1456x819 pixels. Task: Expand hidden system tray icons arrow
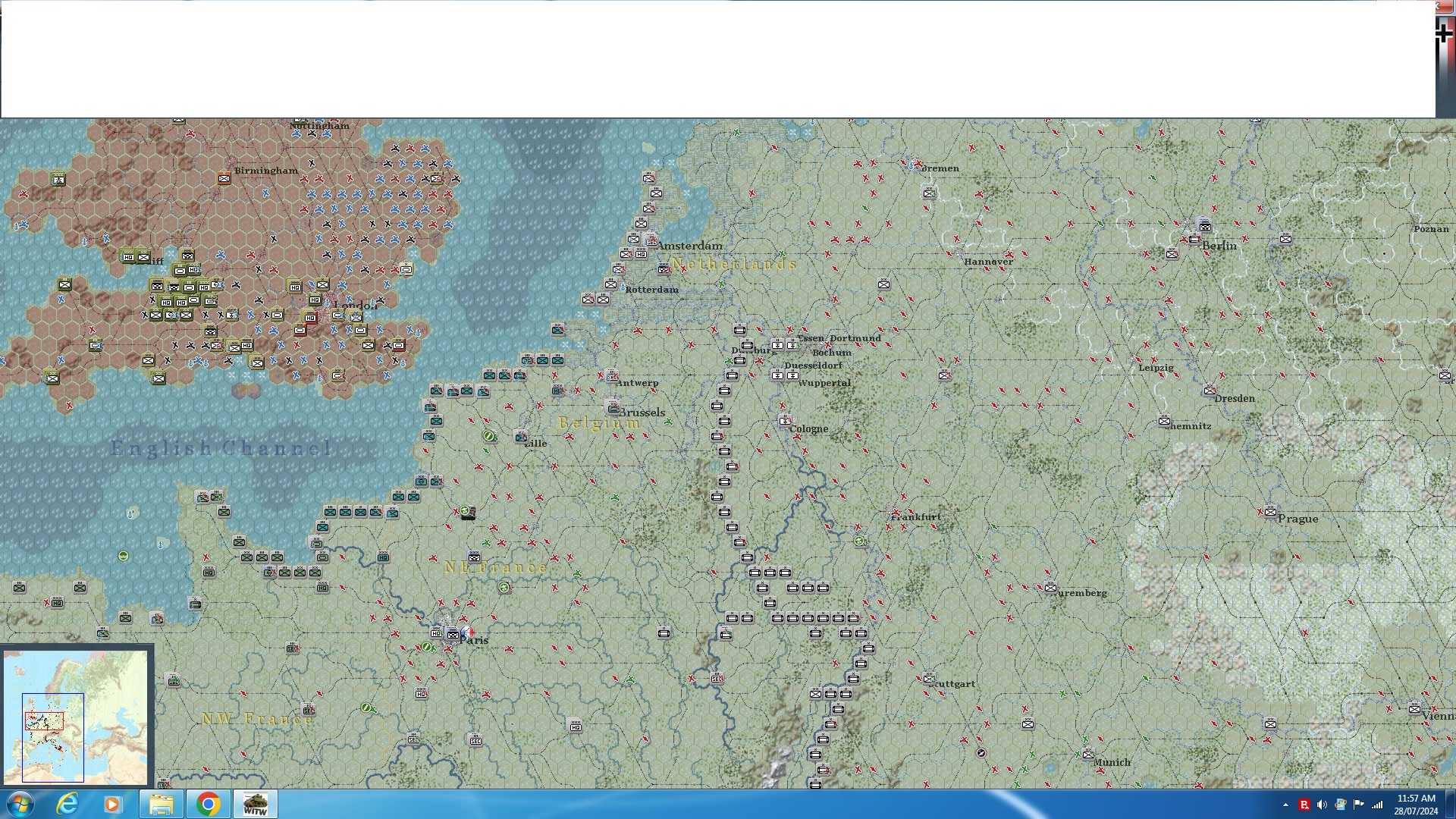(x=1285, y=805)
